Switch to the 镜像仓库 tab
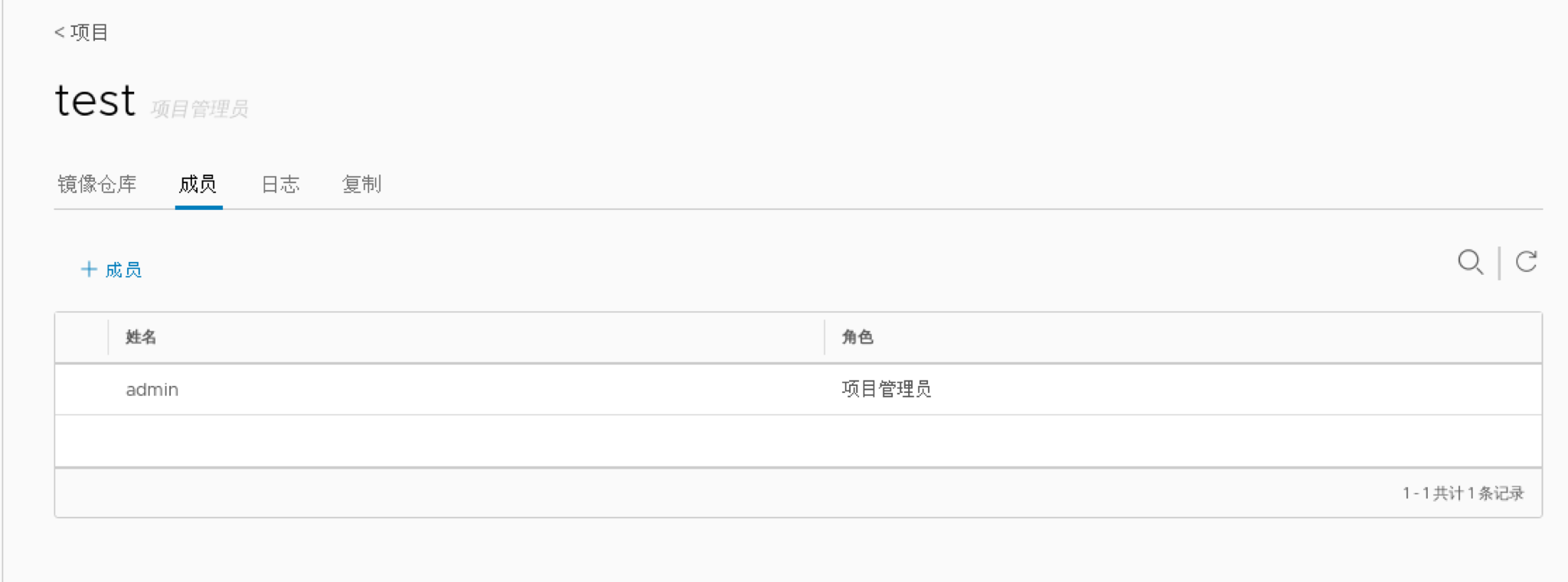 (97, 185)
